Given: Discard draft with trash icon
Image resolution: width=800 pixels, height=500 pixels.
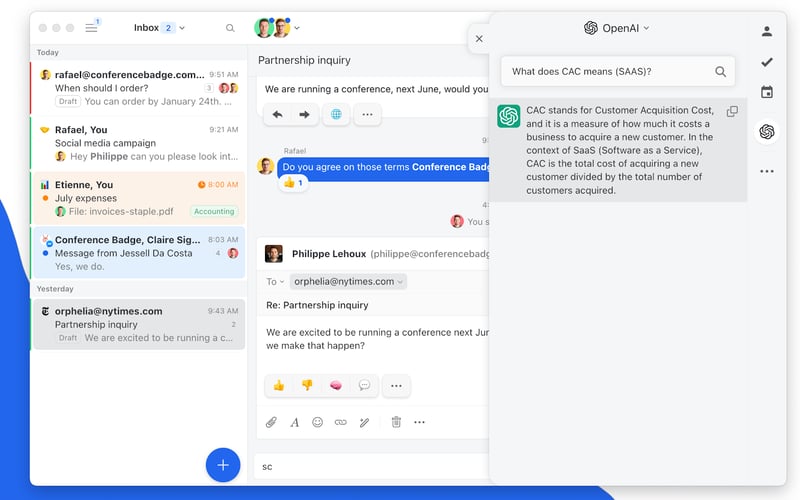Looking at the screenshot, I should click(396, 422).
